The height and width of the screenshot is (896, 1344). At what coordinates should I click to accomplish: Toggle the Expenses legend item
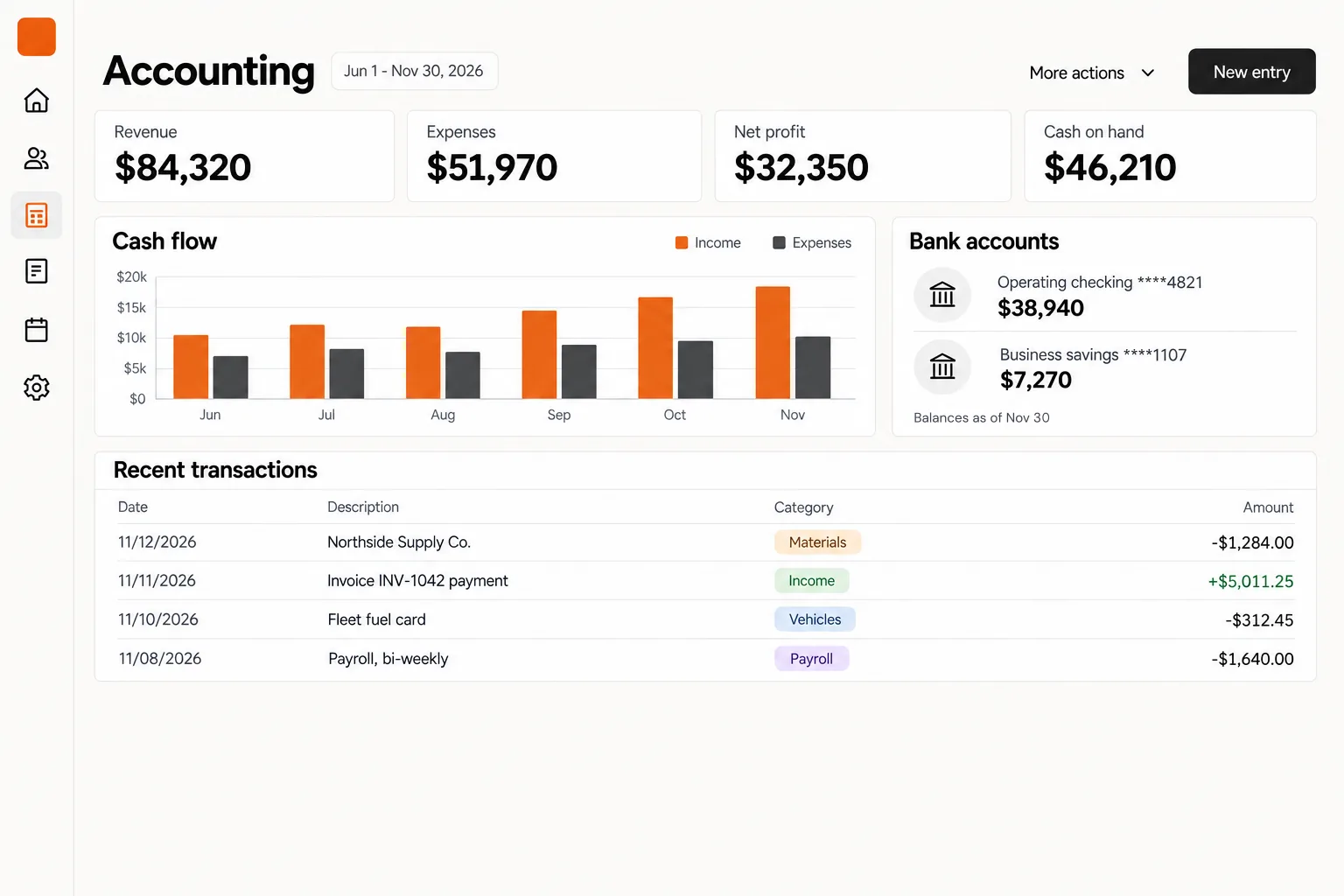[812, 243]
